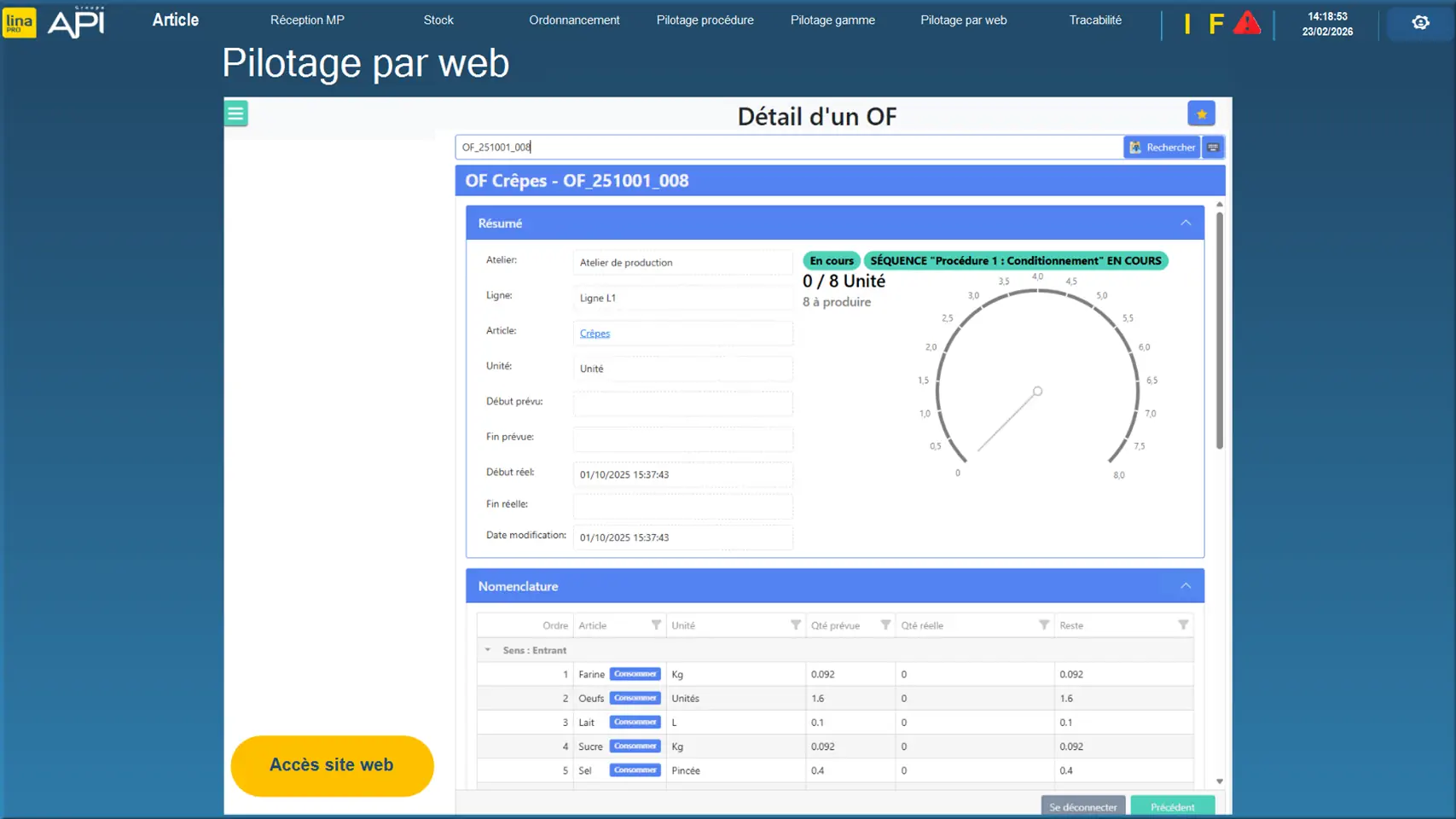Collapse the Sens : Entrant group
Image resolution: width=1456 pixels, height=819 pixels.
click(488, 650)
